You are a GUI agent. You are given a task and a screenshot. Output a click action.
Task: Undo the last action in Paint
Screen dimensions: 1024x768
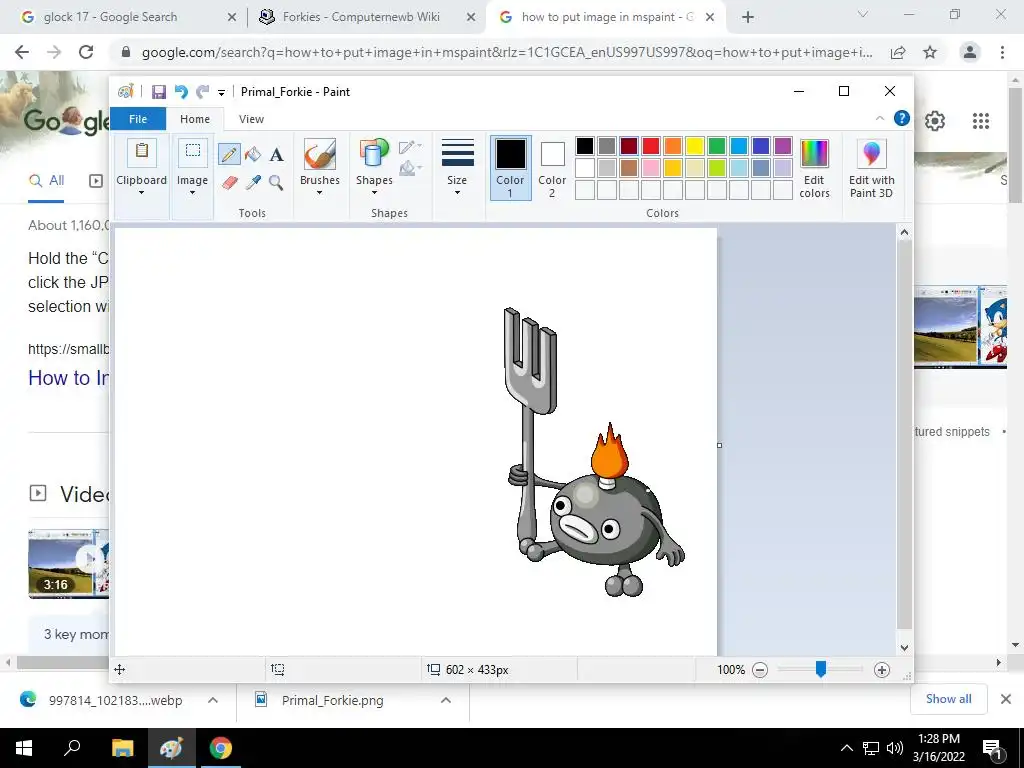pos(181,92)
